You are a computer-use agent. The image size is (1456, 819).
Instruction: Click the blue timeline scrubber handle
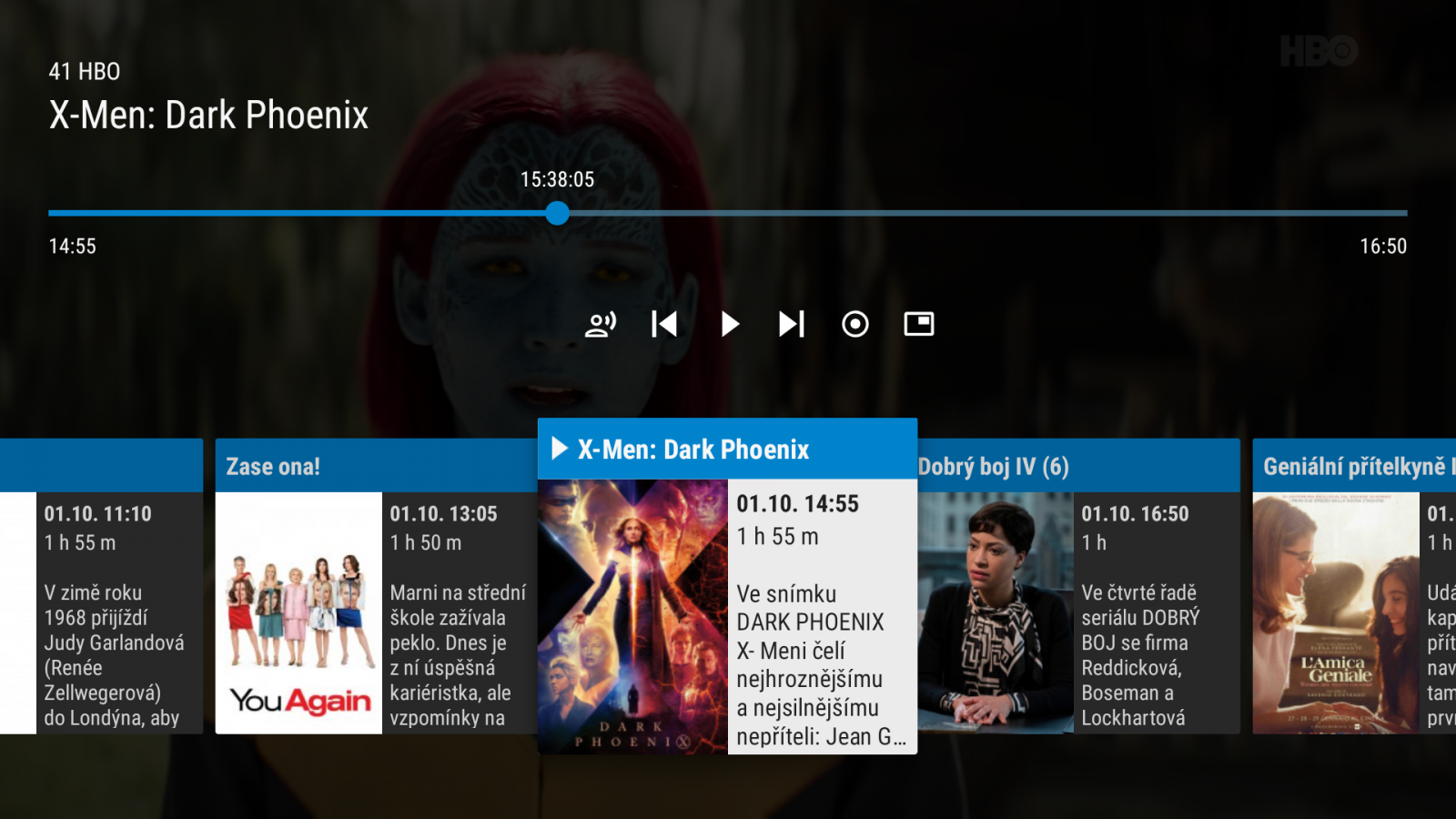point(558,213)
